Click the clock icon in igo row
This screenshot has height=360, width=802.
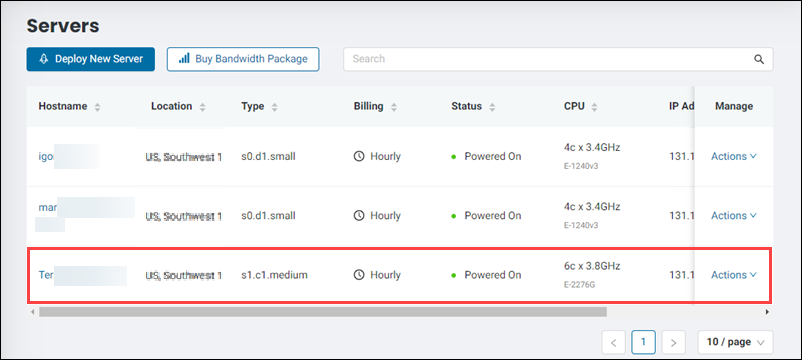point(359,156)
